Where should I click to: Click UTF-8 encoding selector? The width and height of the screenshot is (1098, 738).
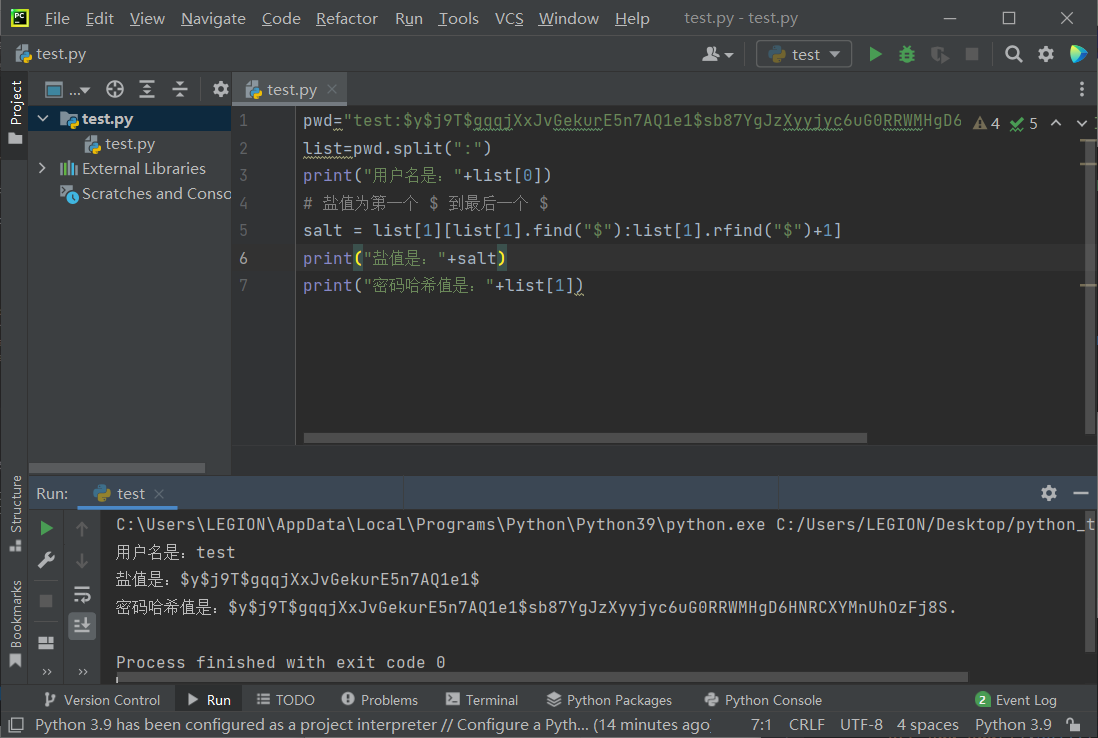861,725
